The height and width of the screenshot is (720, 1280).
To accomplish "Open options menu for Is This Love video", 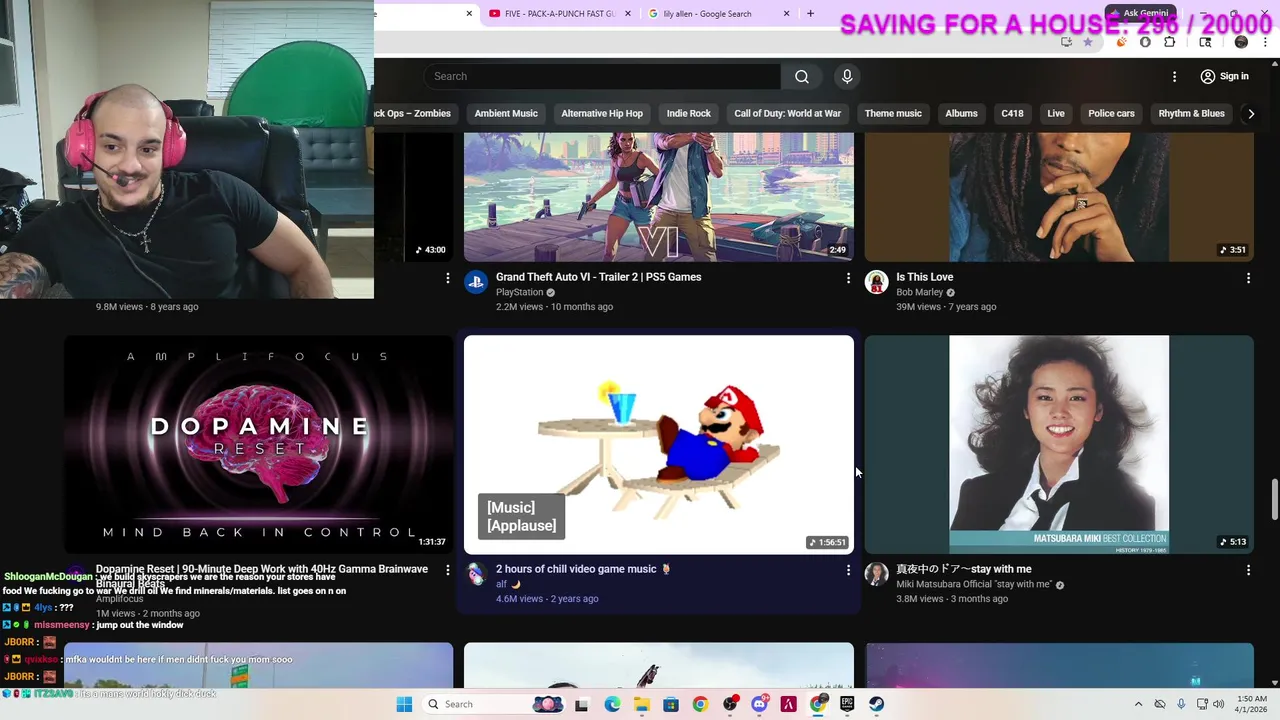I will (1248, 278).
